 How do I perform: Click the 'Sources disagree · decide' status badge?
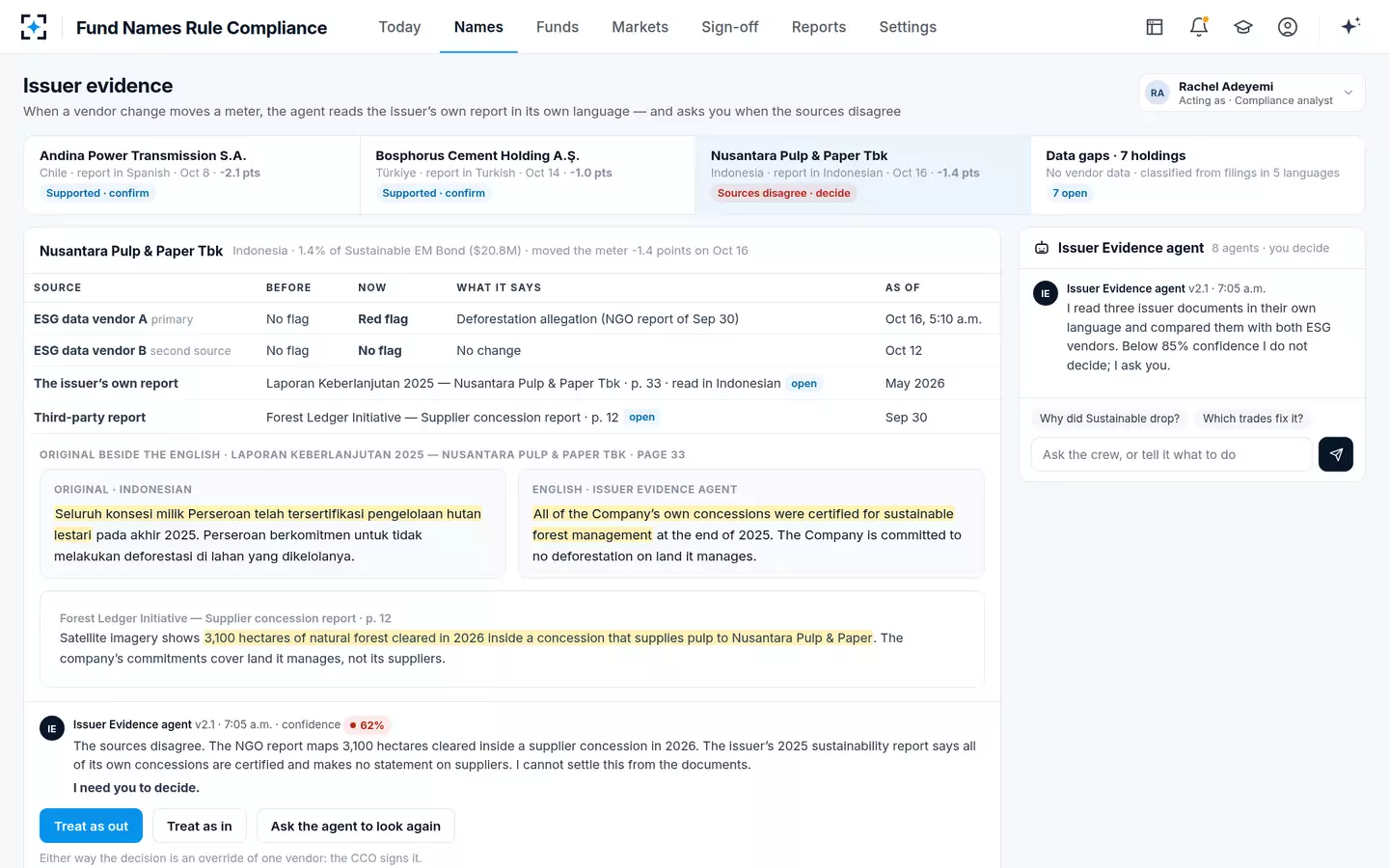784,193
